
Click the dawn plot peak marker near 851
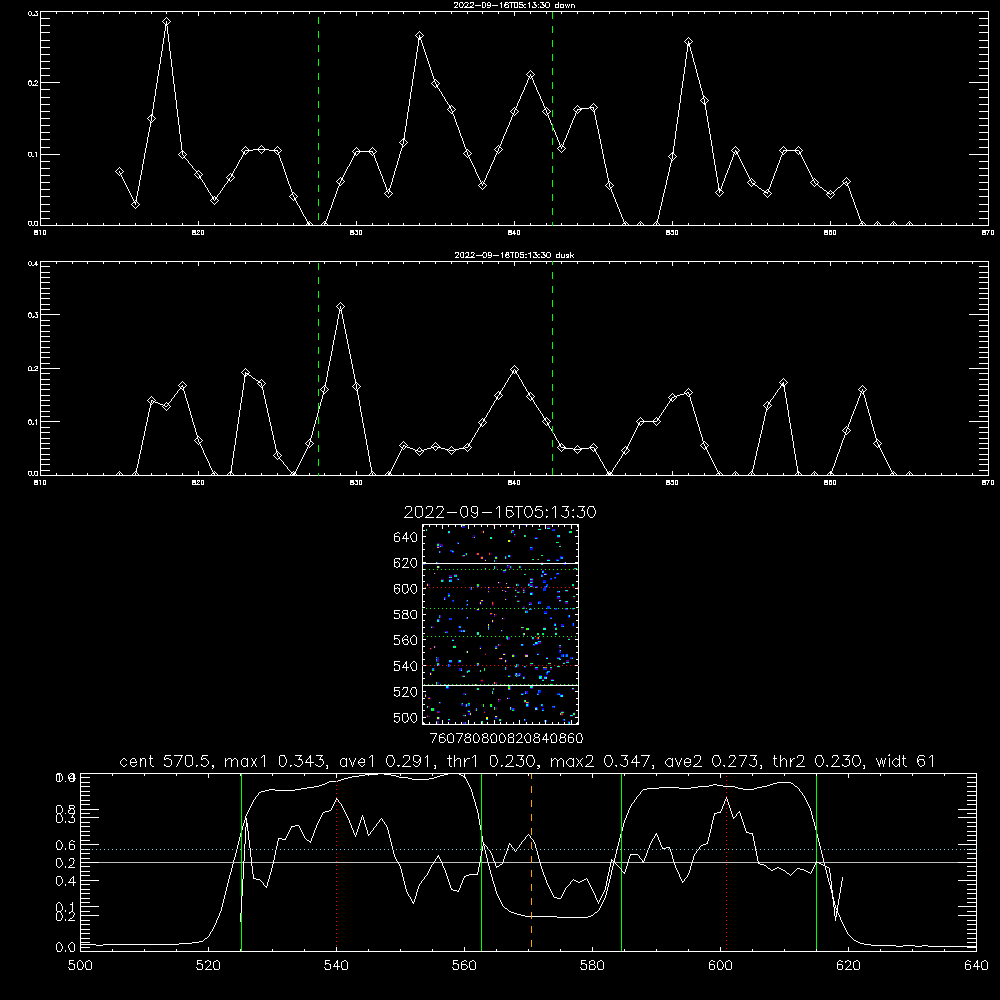click(x=688, y=41)
